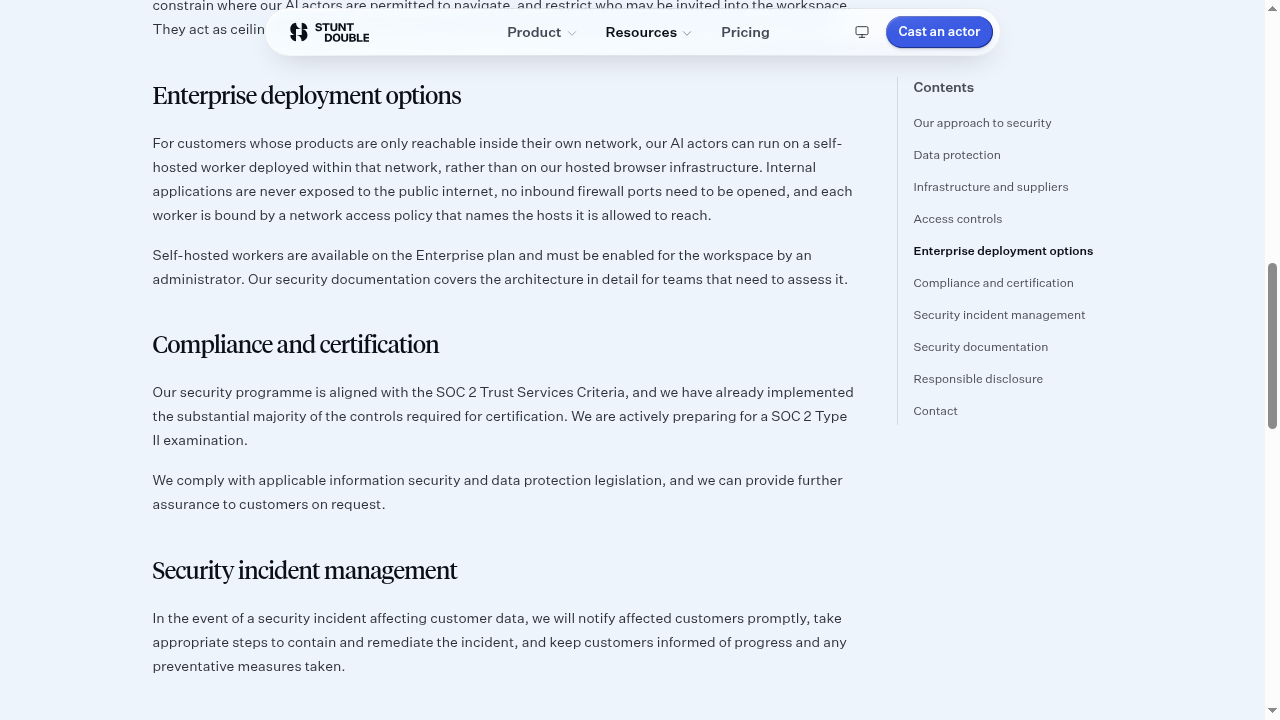
Task: Go to the Pricing page
Action: click(x=745, y=32)
